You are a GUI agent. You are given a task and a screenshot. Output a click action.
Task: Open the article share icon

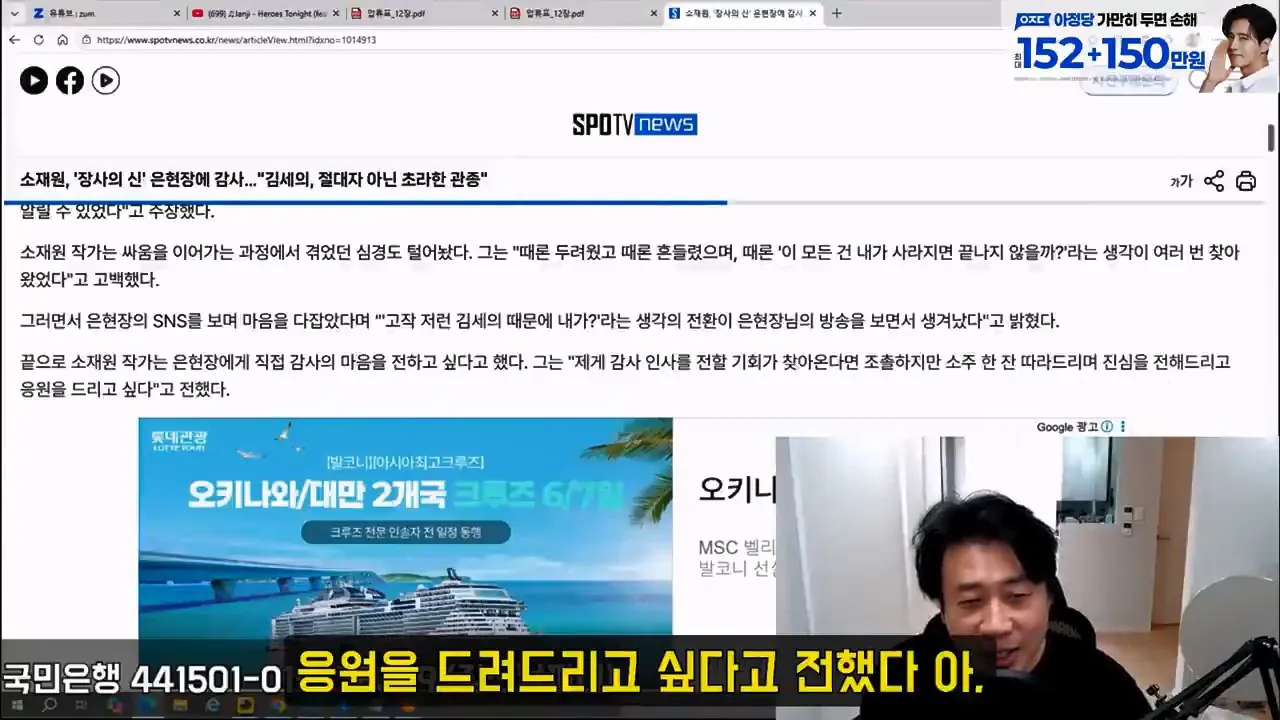1214,181
